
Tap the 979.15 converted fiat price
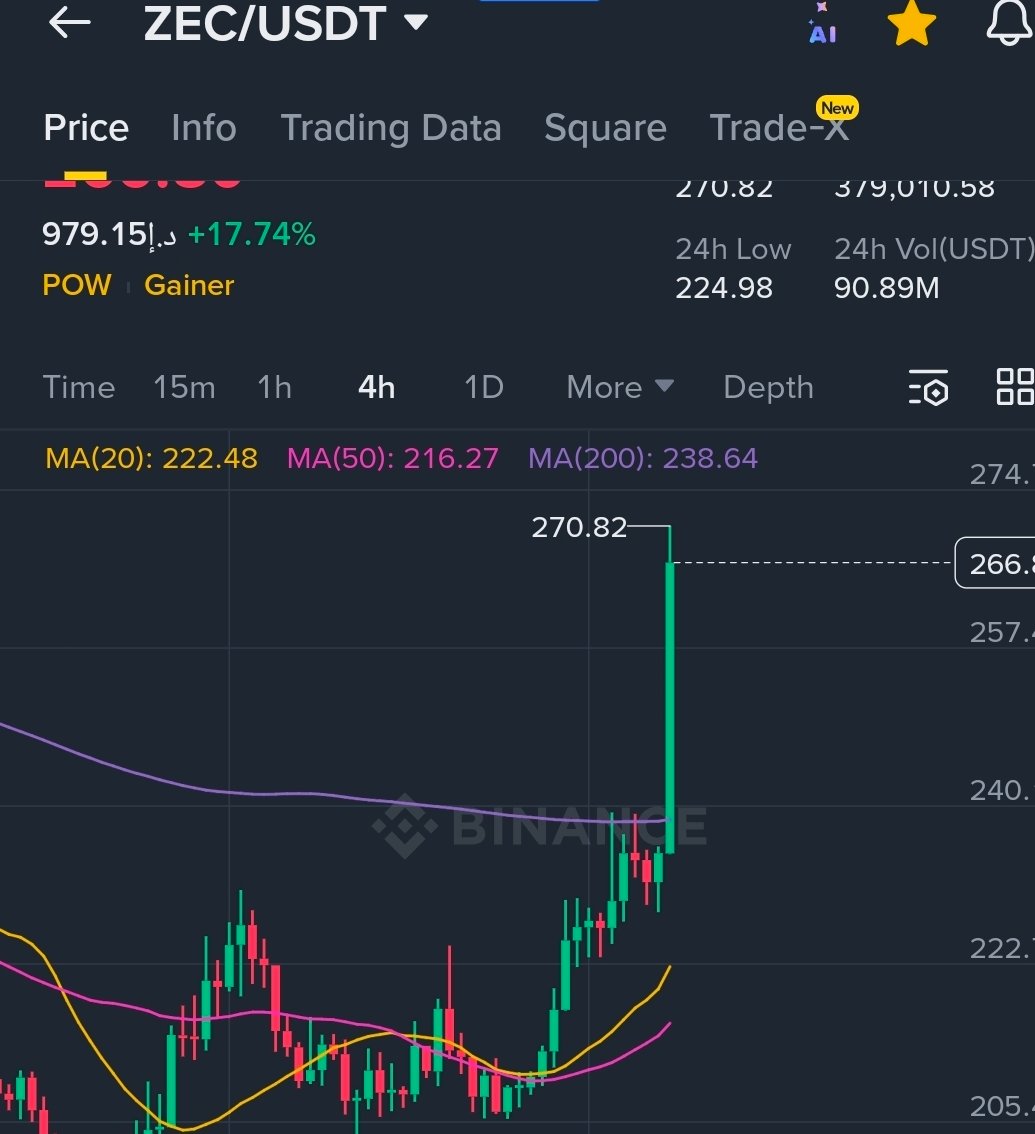click(x=109, y=234)
